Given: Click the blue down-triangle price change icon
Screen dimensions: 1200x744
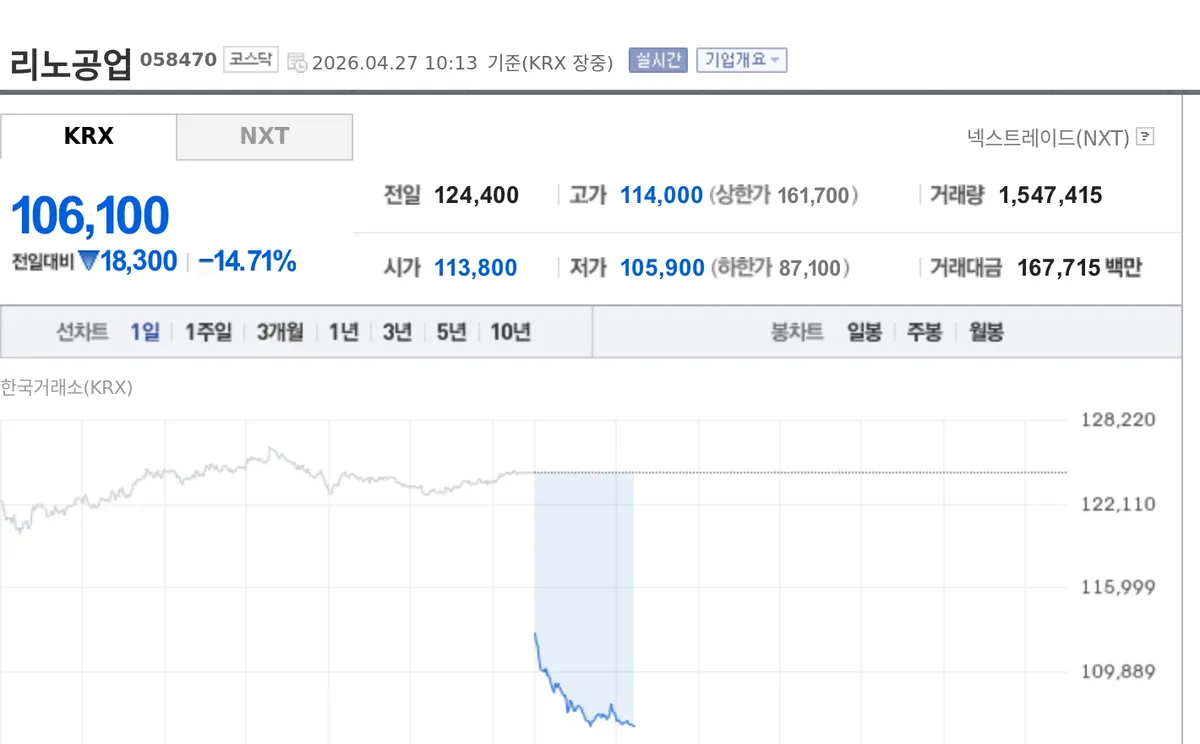Looking at the screenshot, I should point(88,262).
